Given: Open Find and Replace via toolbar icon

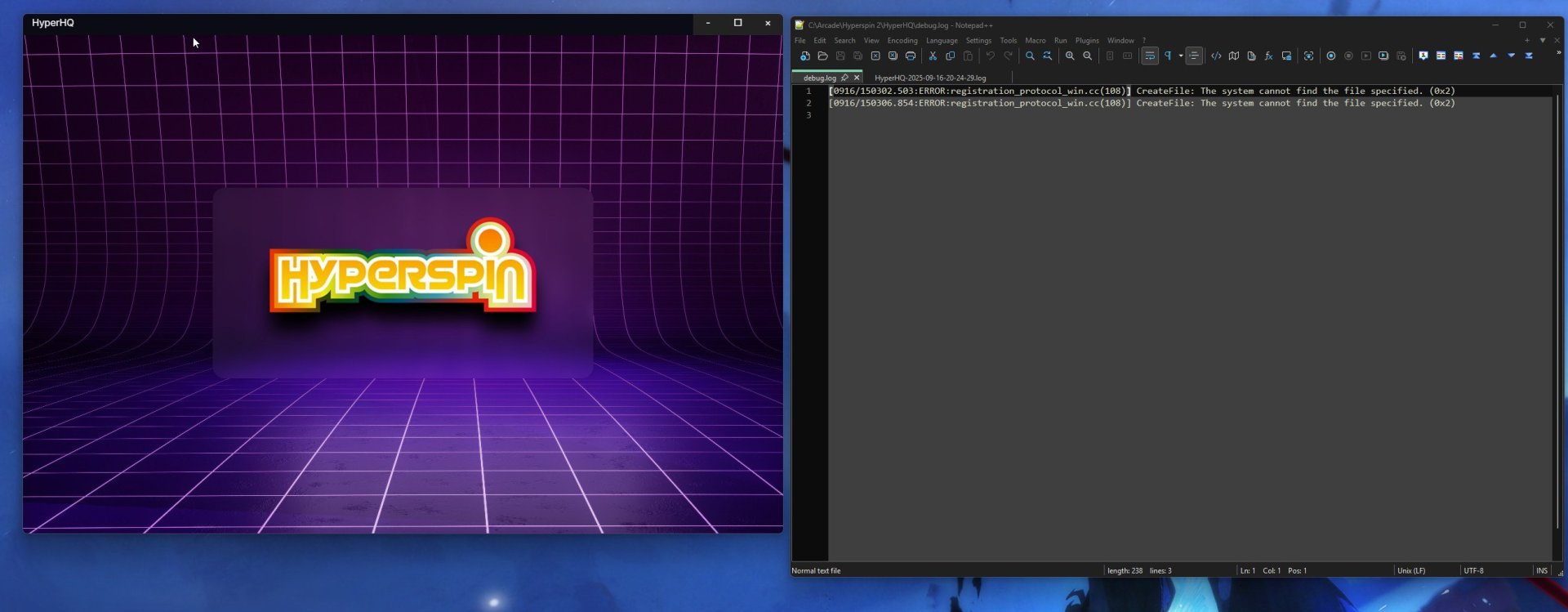Looking at the screenshot, I should tap(1048, 56).
